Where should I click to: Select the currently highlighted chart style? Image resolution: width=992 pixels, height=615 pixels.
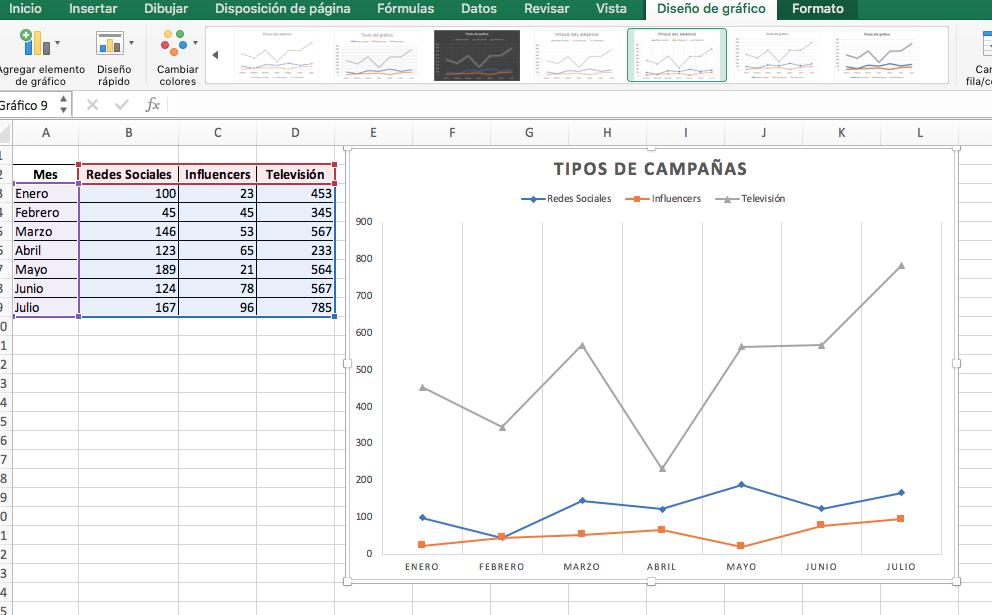[x=676, y=55]
